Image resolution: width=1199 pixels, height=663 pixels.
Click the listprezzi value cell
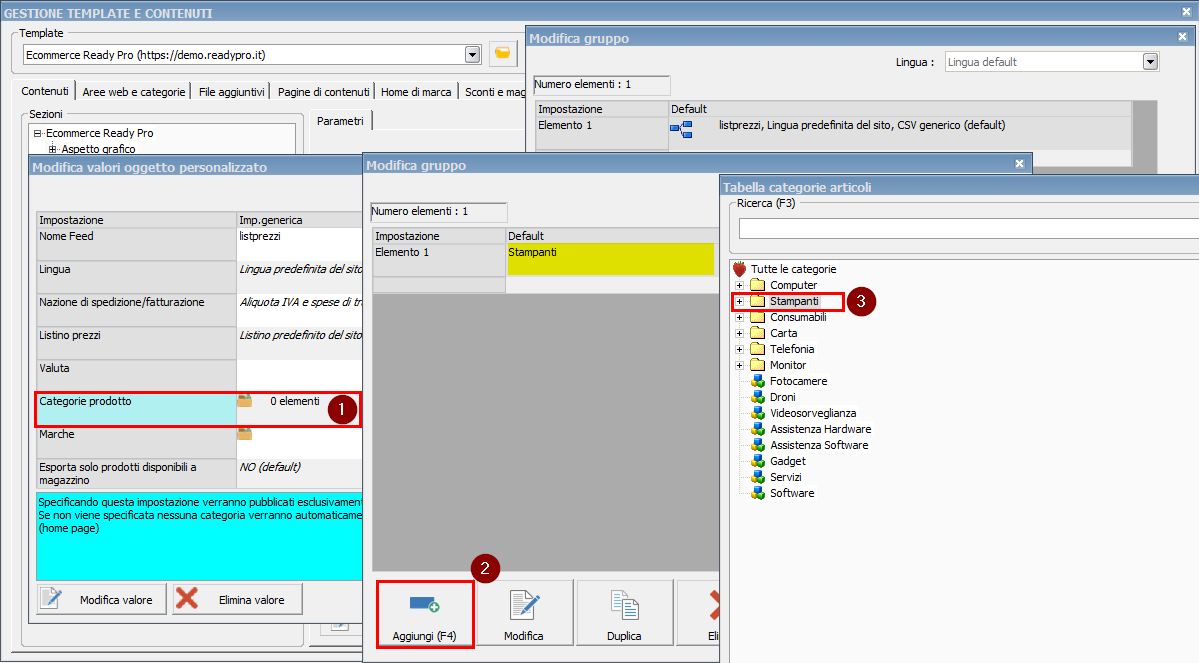(x=300, y=245)
